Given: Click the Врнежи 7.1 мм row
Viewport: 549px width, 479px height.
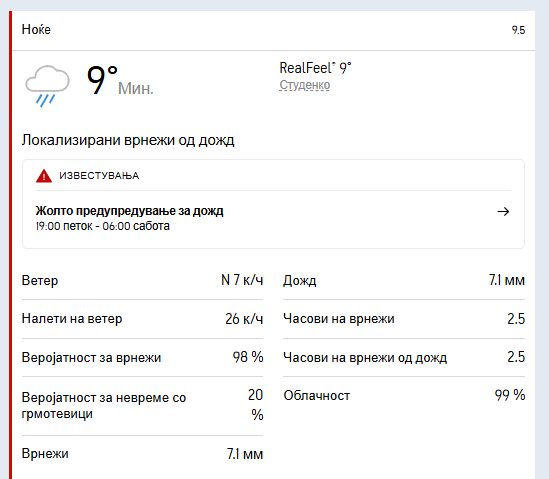Looking at the screenshot, I should [x=142, y=454].
